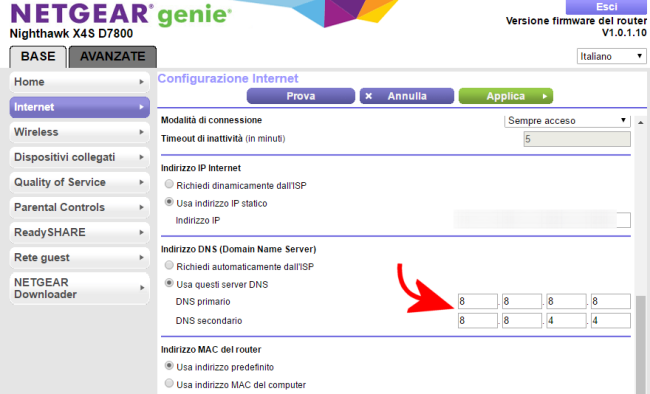Open the Home sidebar menu
This screenshot has height=394, width=650.
(80, 82)
